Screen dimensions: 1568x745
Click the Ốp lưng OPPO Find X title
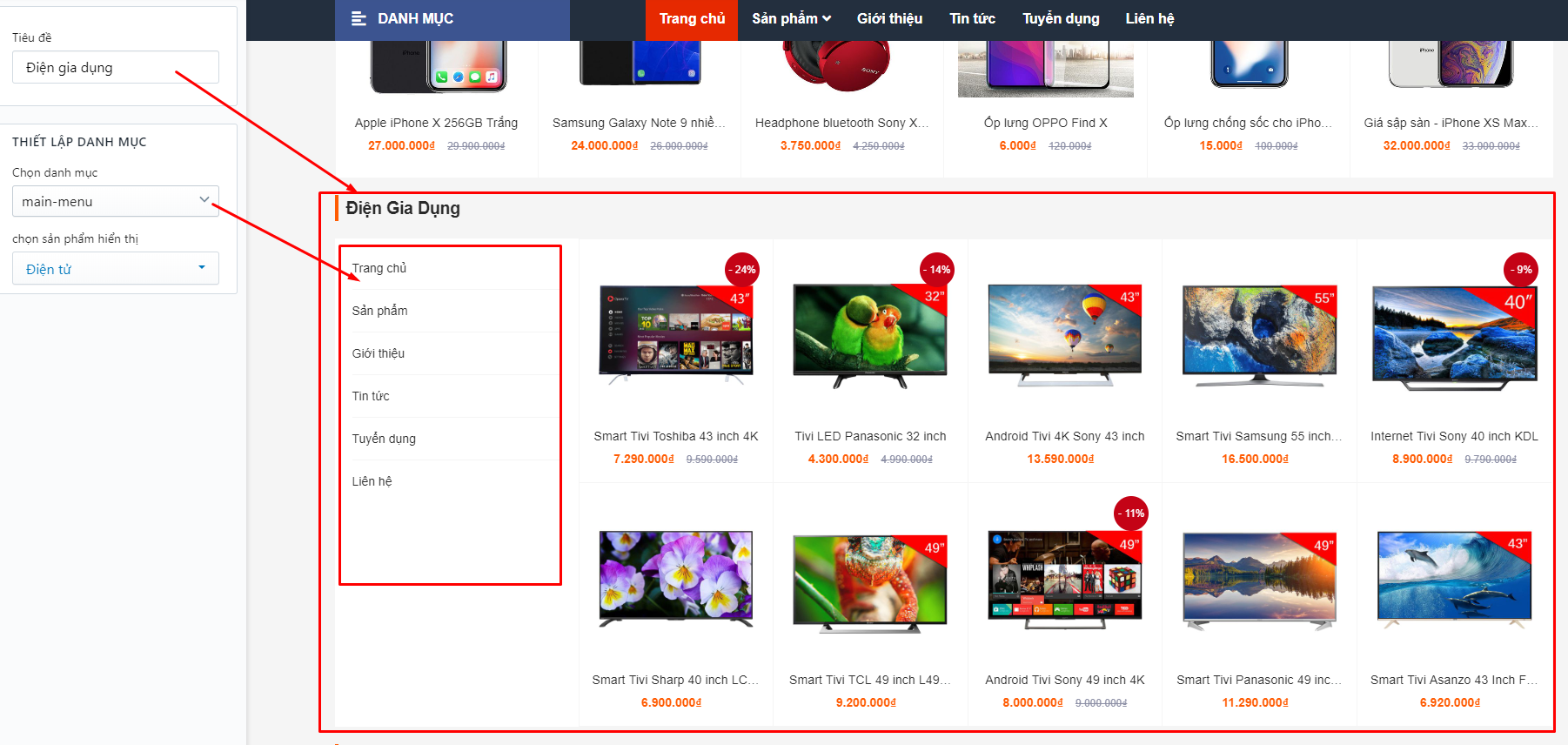click(x=1045, y=123)
